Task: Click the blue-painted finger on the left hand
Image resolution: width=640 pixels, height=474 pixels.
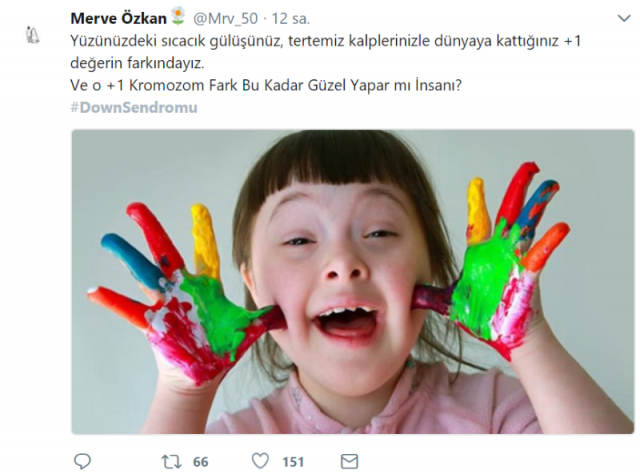Action: [x=131, y=261]
